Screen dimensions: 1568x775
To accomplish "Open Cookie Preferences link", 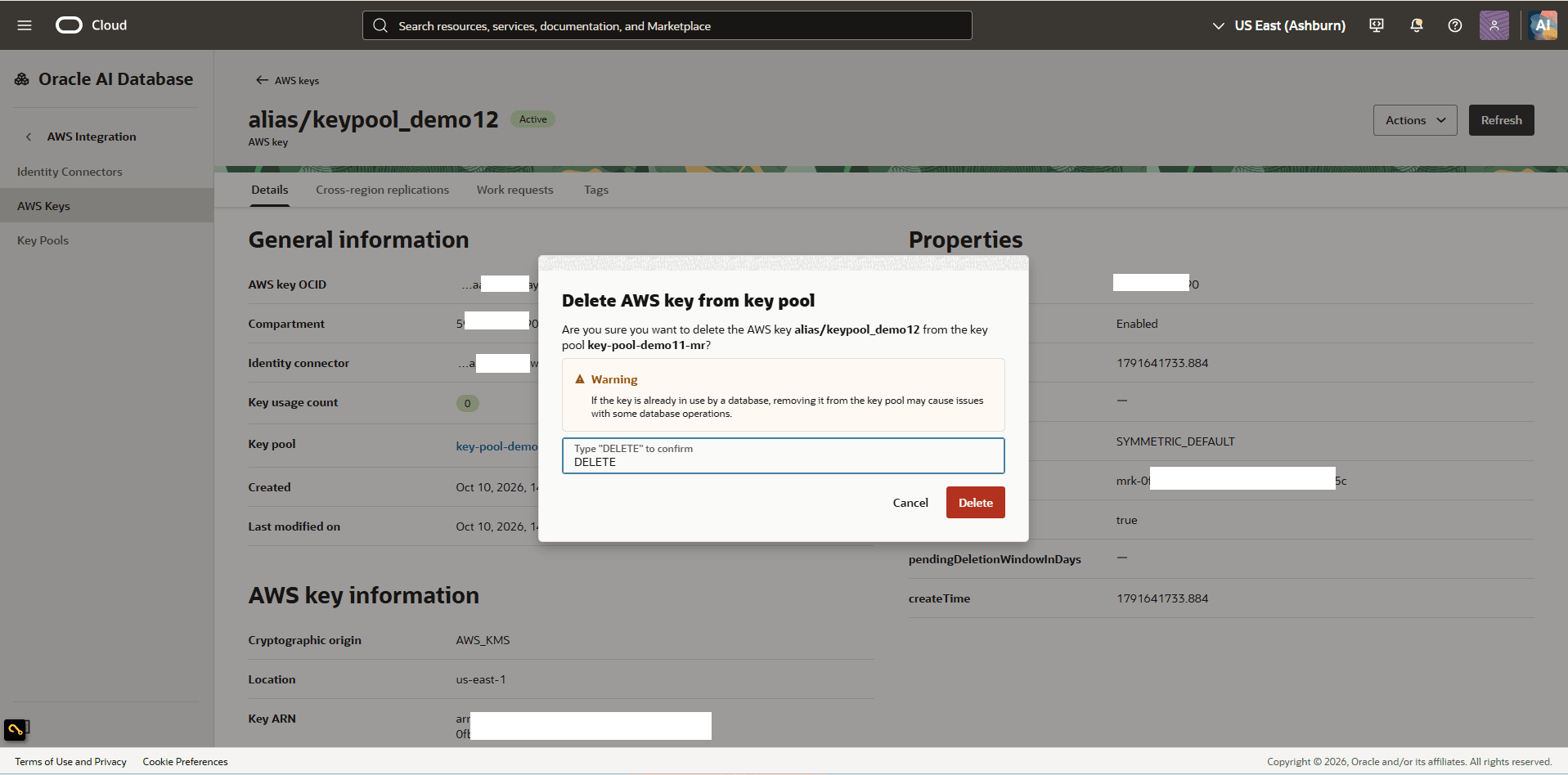I will [x=185, y=762].
